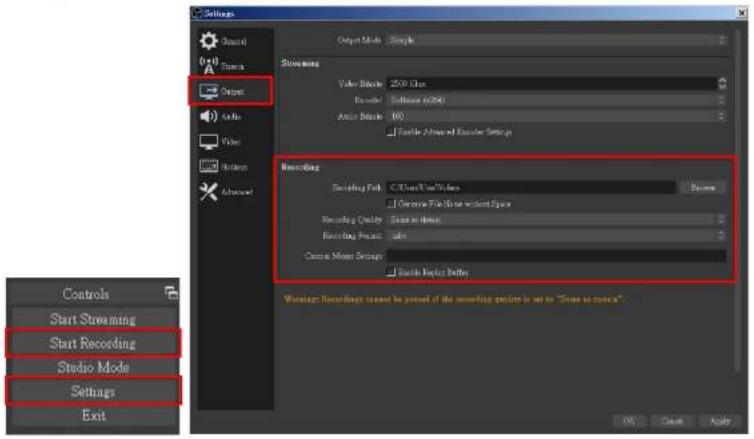754x439 pixels.
Task: Click the Controls panel title
Action: (x=86, y=294)
